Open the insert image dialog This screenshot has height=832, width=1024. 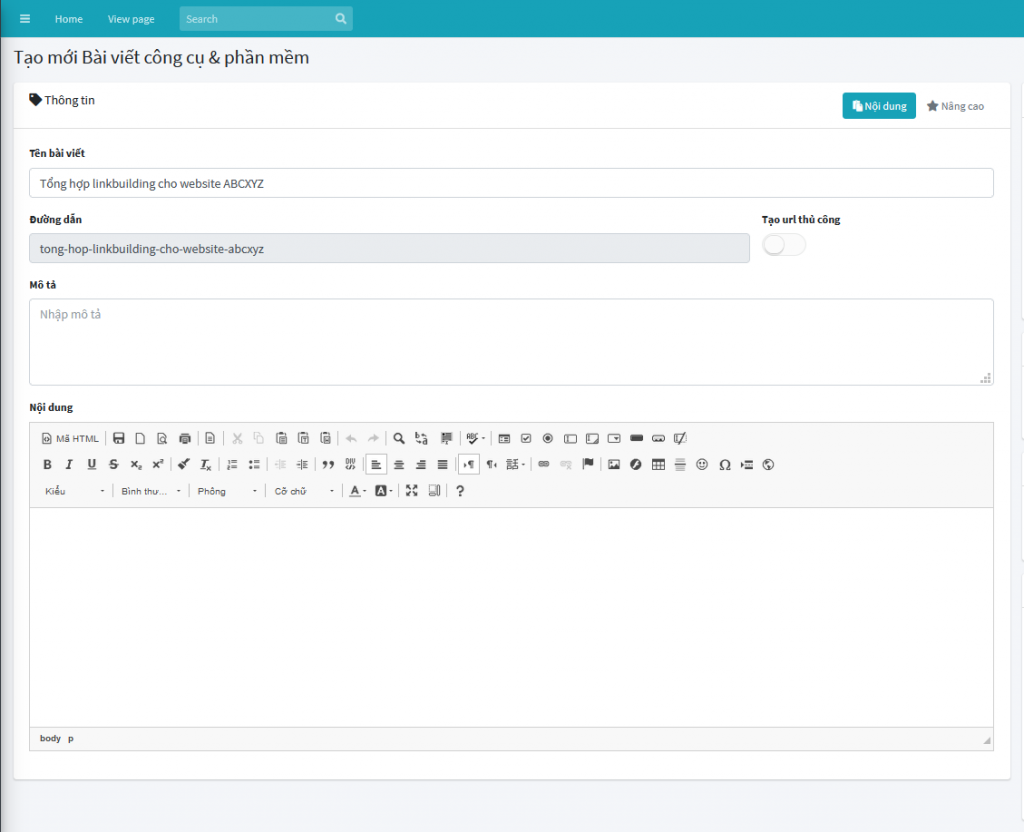[614, 464]
